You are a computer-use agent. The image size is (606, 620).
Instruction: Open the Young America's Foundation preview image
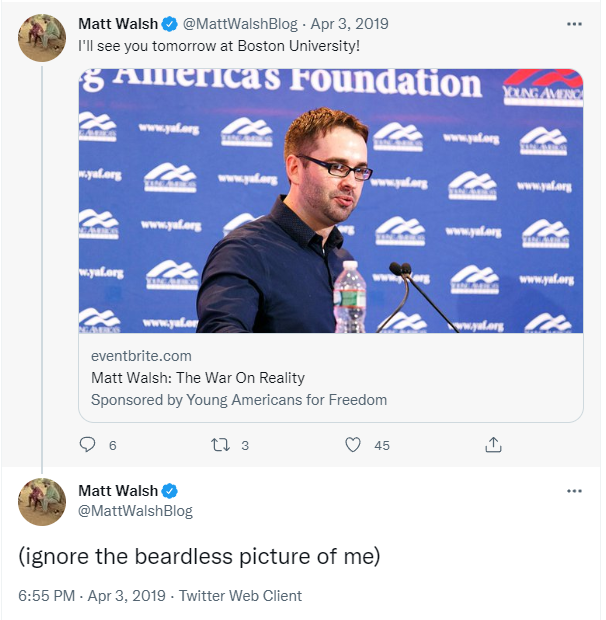coord(330,201)
